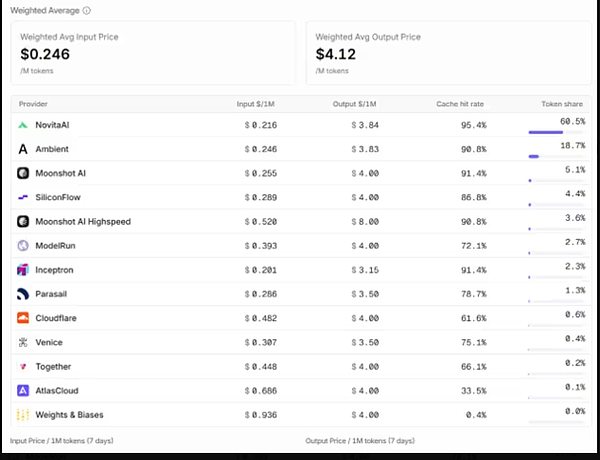
Task: Open the NovitaAI provider name
Action: click(52, 125)
